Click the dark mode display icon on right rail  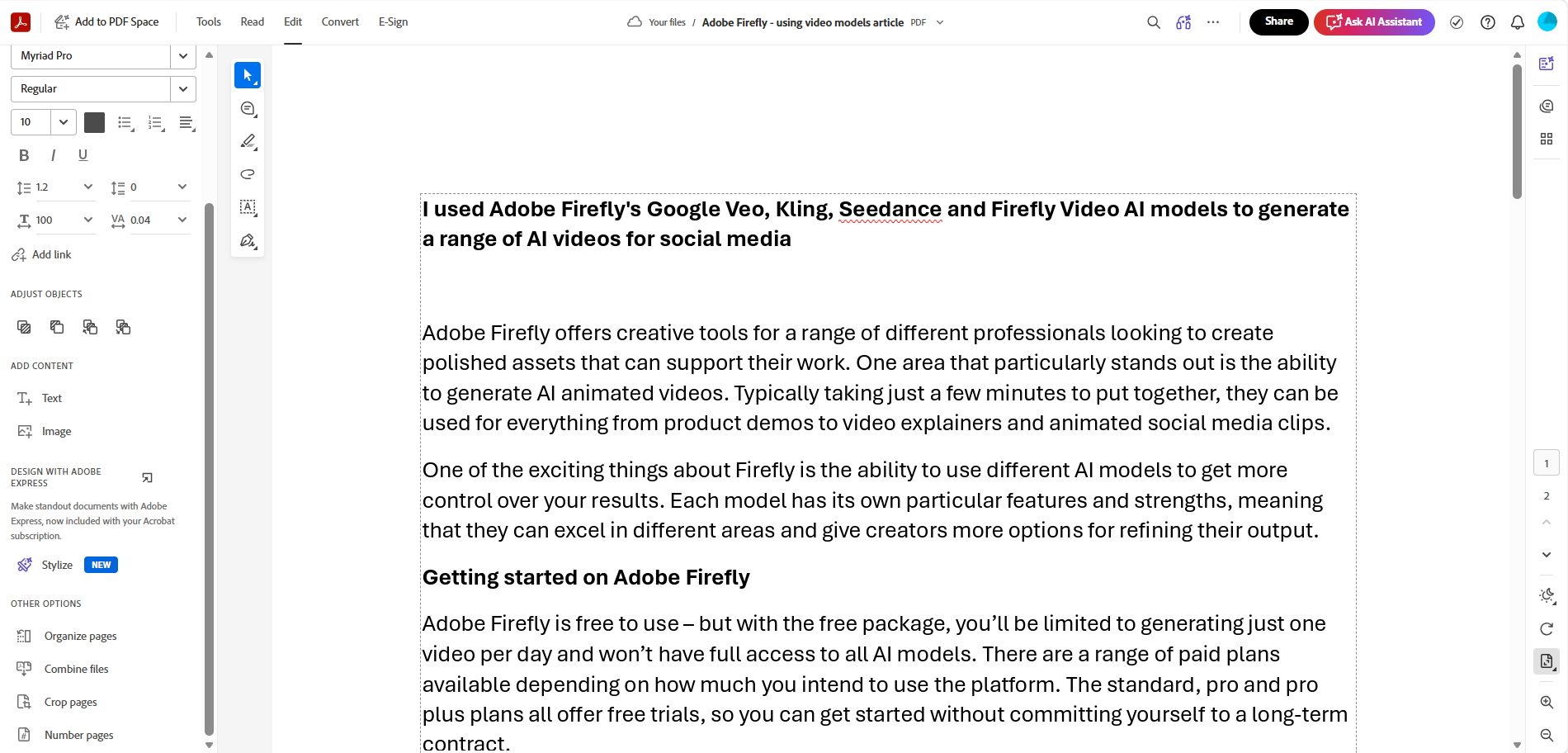pyautogui.click(x=1547, y=595)
